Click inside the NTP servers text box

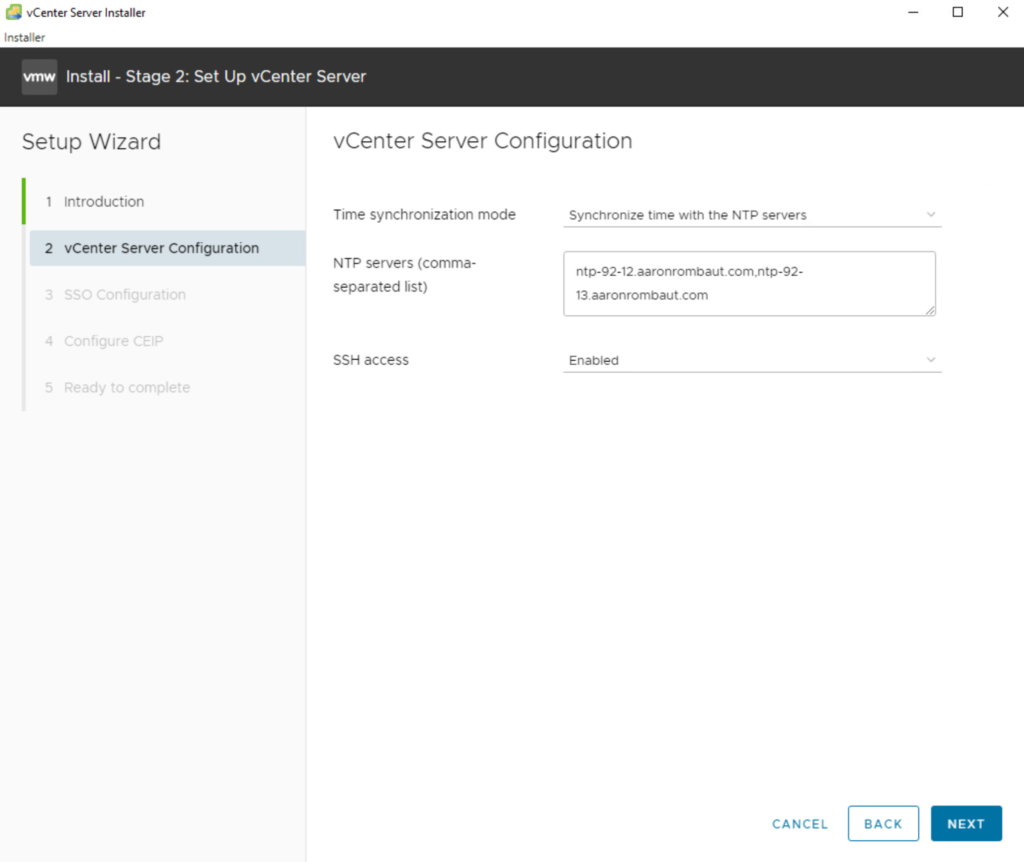point(749,283)
